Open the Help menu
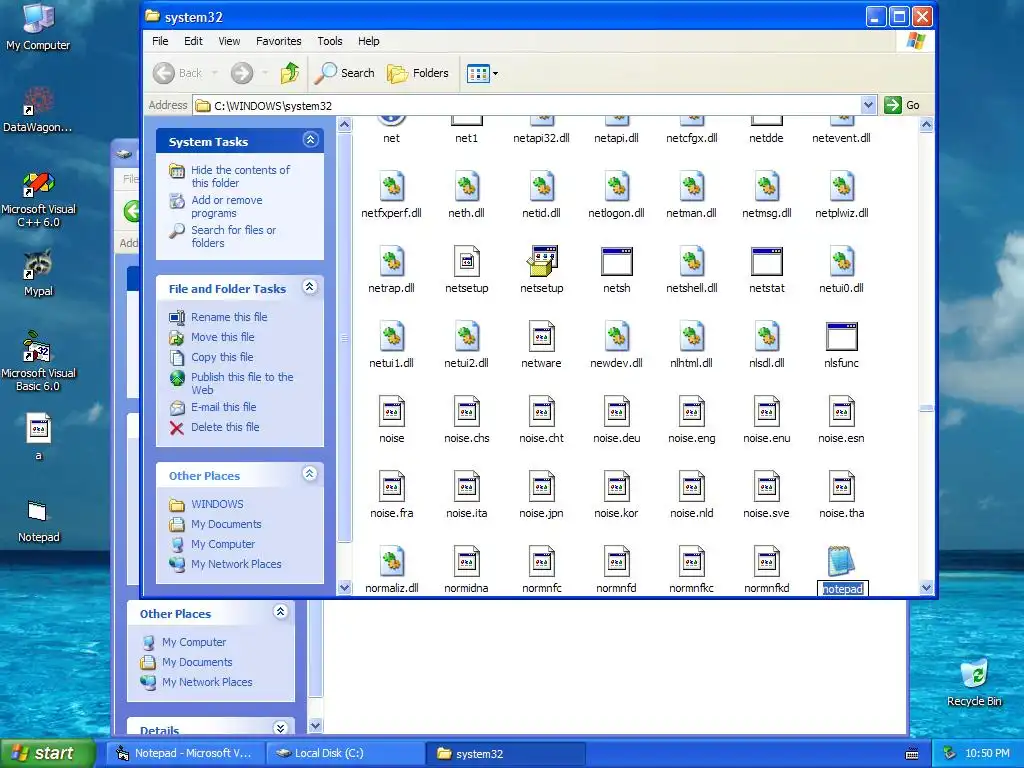 (x=368, y=41)
